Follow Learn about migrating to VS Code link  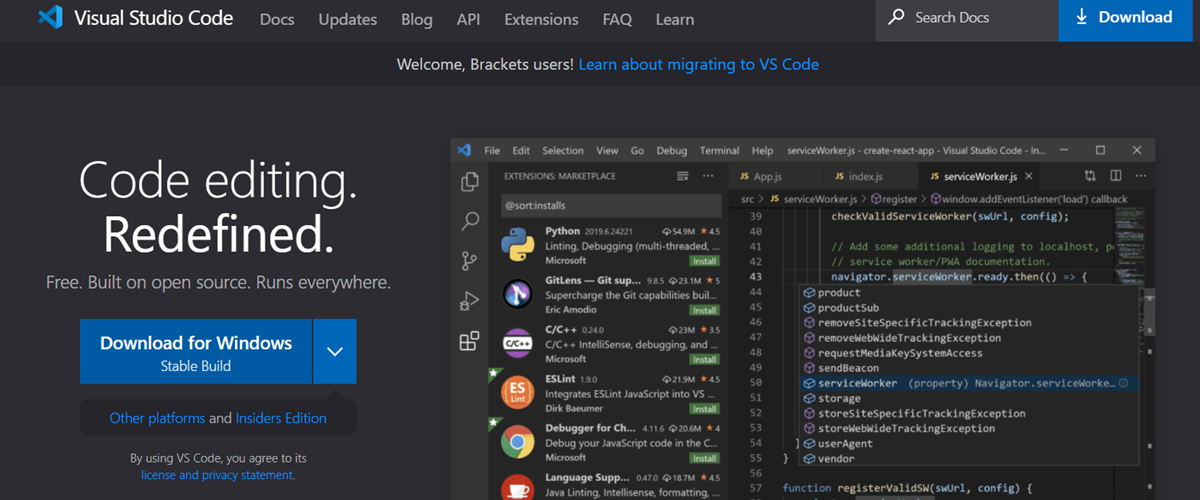[698, 64]
